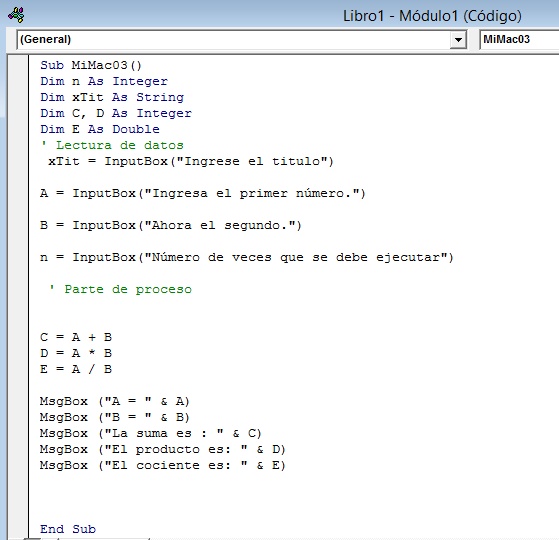Open the MiMac03 procedure combo box
The height and width of the screenshot is (540, 559).
coord(519,39)
